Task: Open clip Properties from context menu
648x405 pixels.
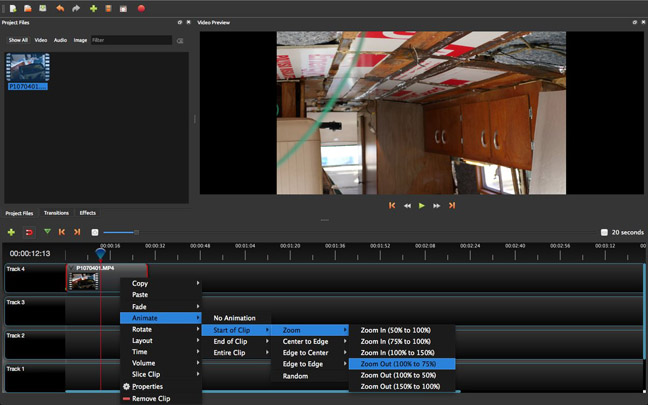Action: coord(147,386)
